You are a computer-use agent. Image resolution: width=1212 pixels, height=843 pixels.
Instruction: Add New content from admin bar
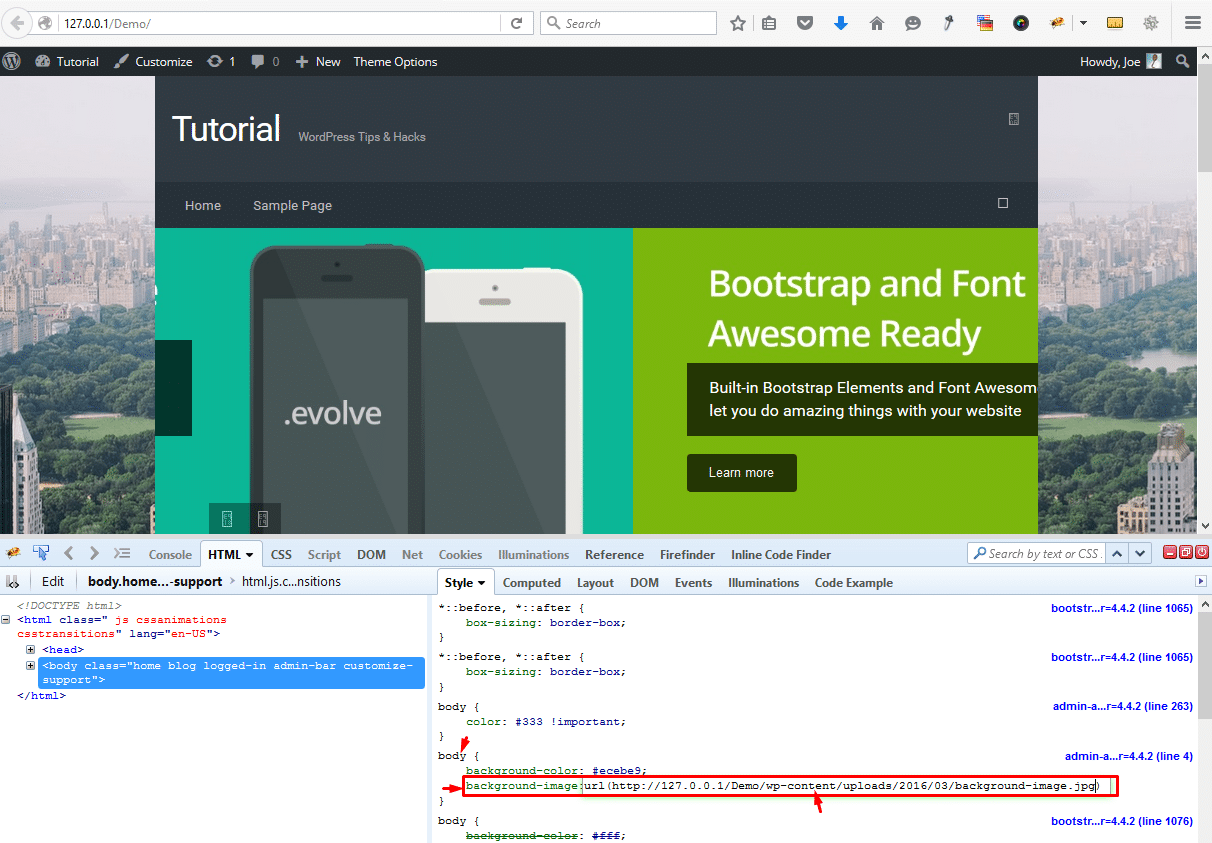(x=318, y=62)
